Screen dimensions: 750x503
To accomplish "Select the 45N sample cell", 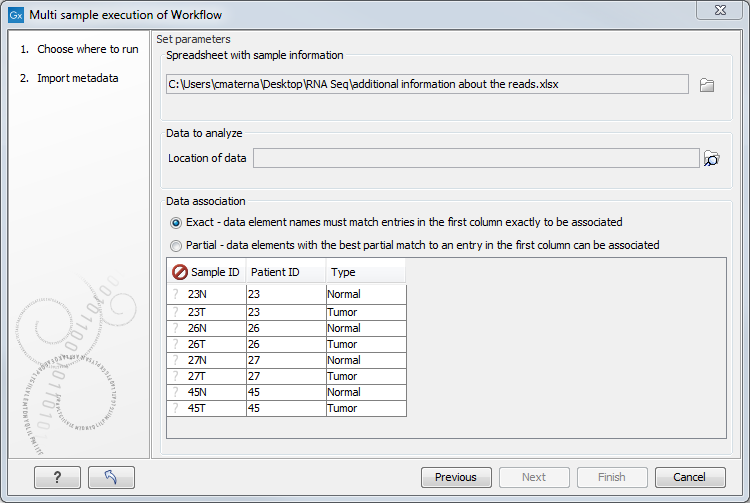I will pyautogui.click(x=207, y=393).
